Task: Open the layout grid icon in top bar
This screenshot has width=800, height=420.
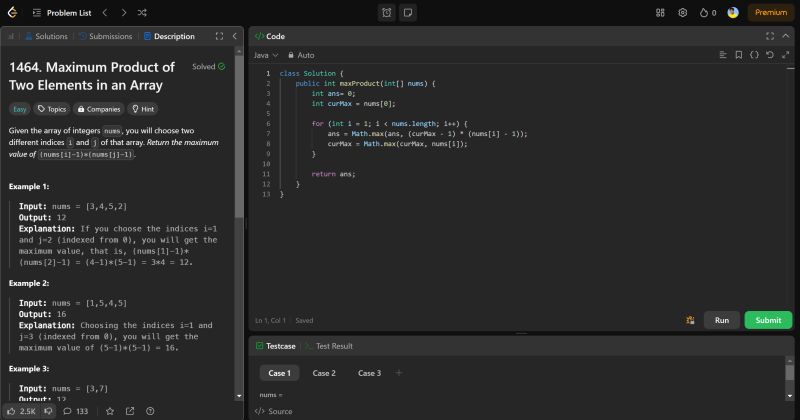Action: 660,13
